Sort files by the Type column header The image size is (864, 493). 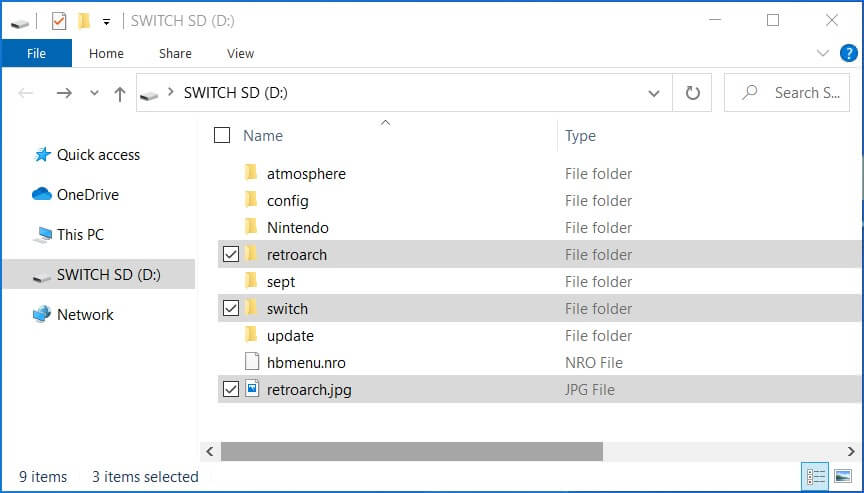coord(580,136)
